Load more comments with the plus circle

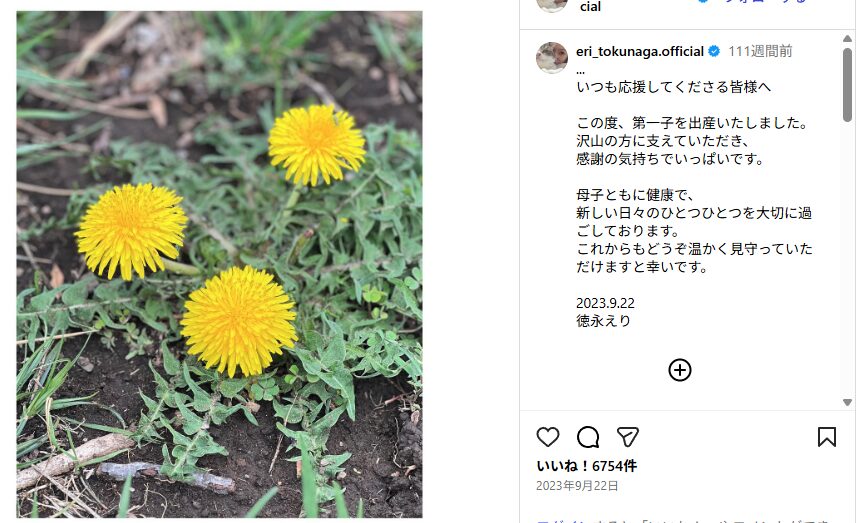click(679, 370)
